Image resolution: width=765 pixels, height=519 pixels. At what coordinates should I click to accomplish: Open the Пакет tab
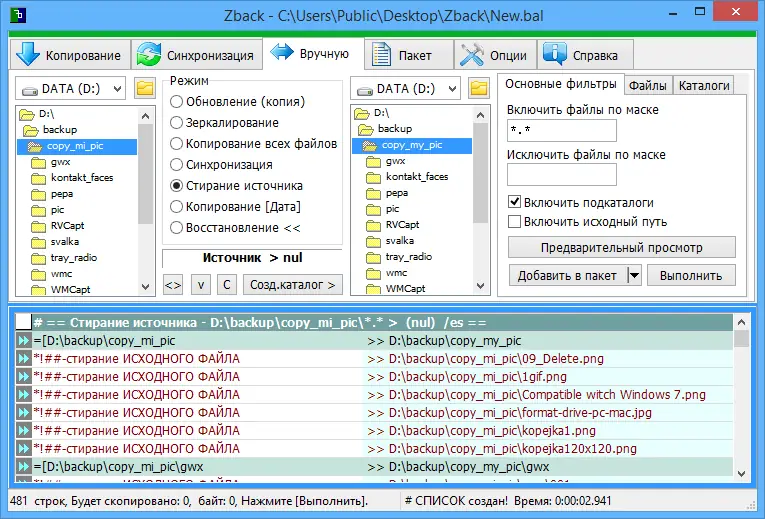(409, 55)
